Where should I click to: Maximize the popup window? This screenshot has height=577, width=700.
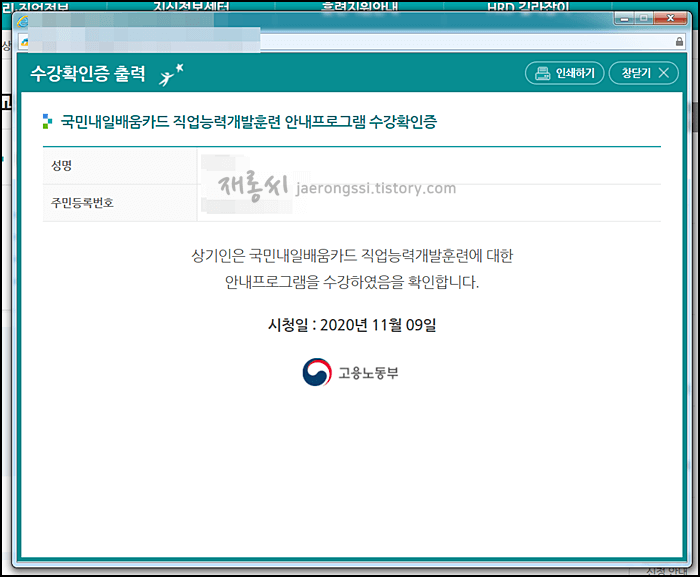[x=644, y=19]
